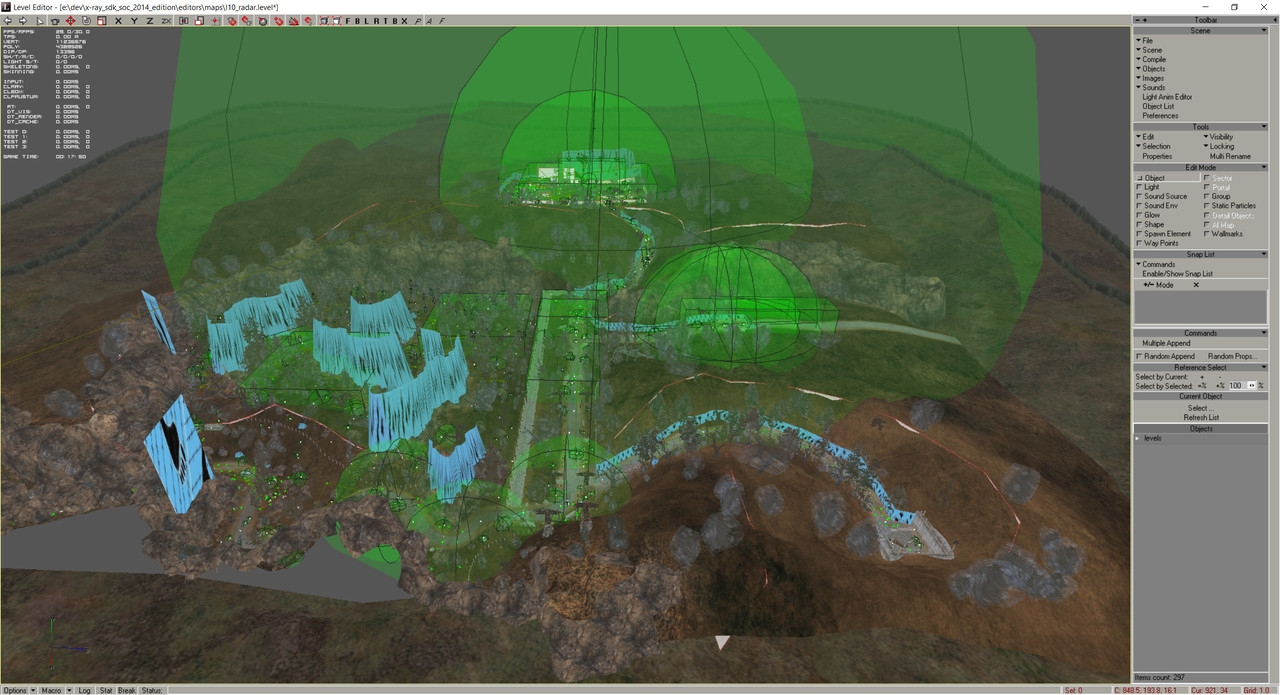Click the undo left-arrow toolbar icon
The width and height of the screenshot is (1280, 695).
tap(7, 20)
